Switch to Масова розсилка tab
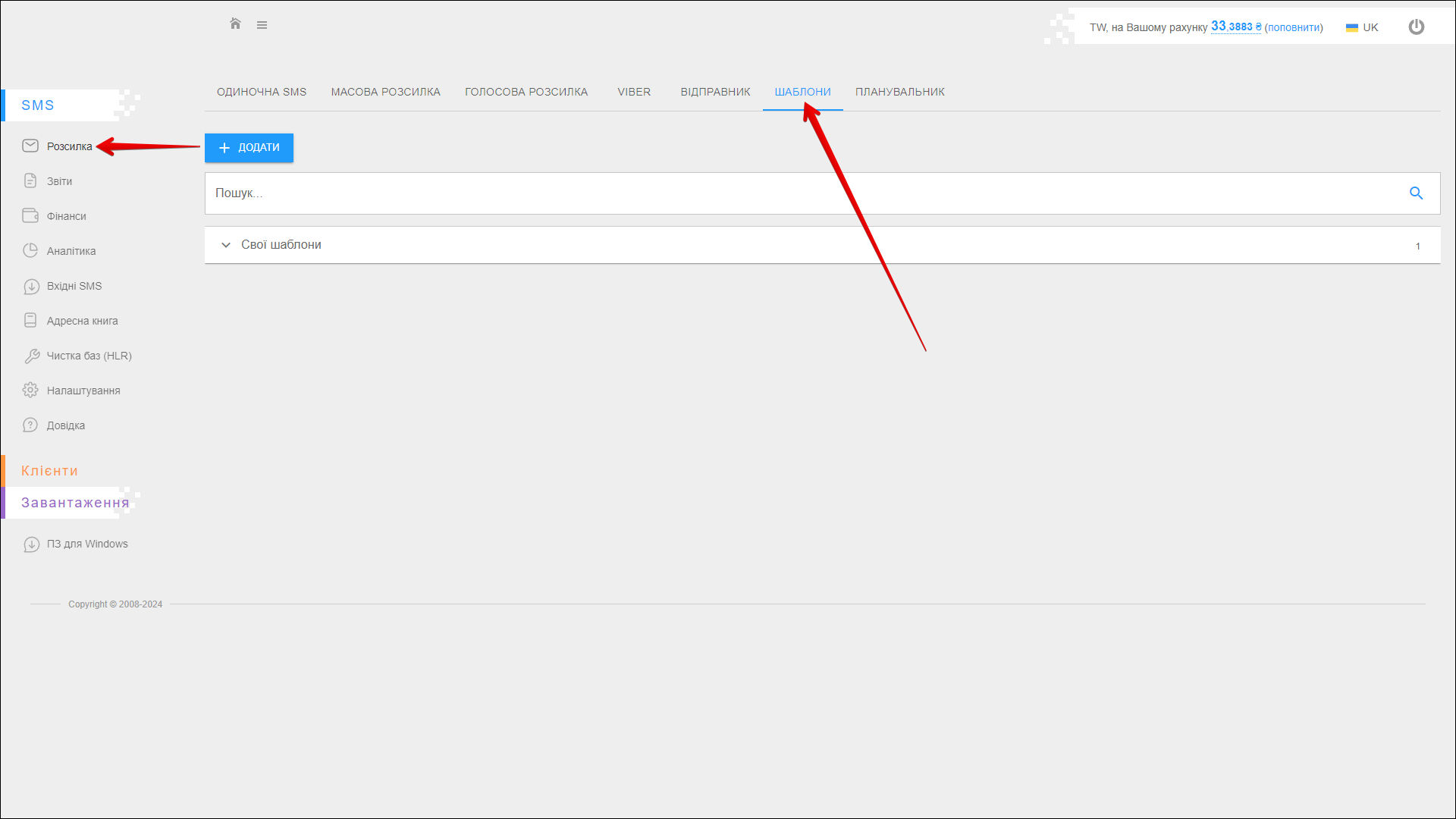This screenshot has height=819, width=1456. click(385, 92)
